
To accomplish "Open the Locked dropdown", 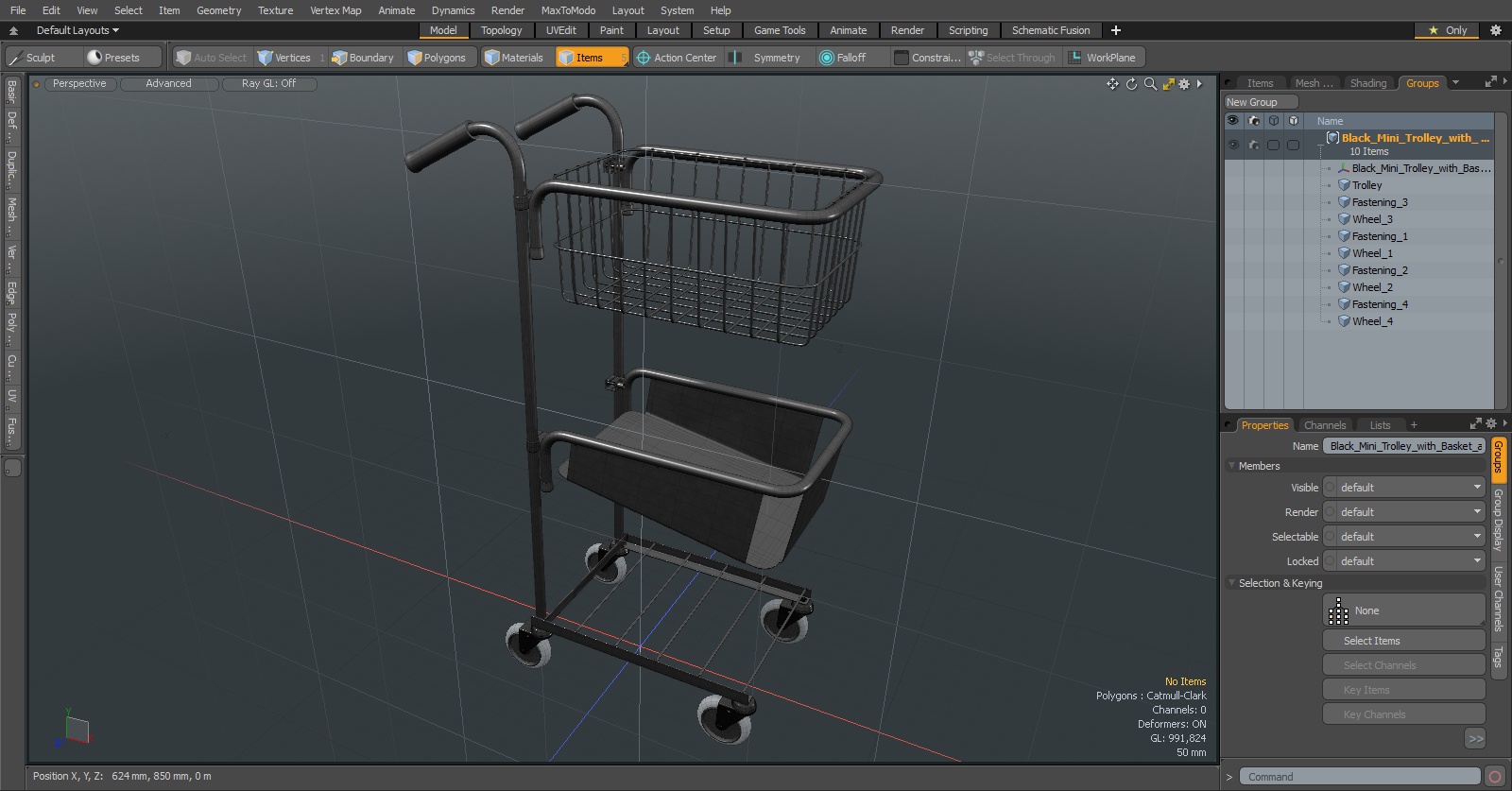I will click(1404, 561).
